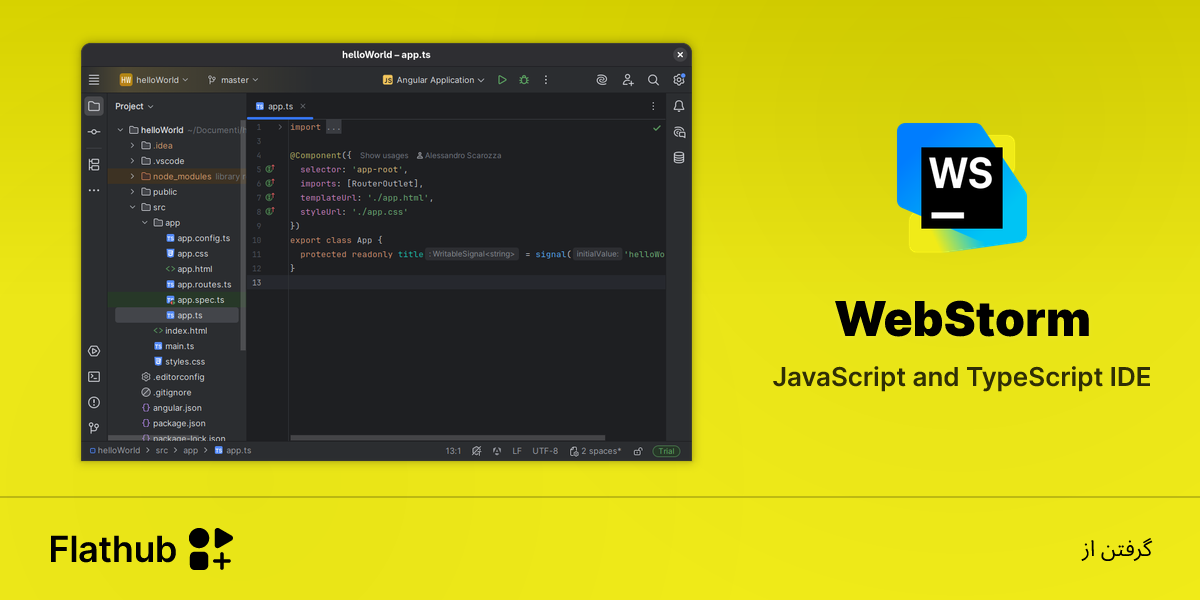This screenshot has width=1200, height=600.
Task: Open the master branch dropdown
Action: coord(233,80)
